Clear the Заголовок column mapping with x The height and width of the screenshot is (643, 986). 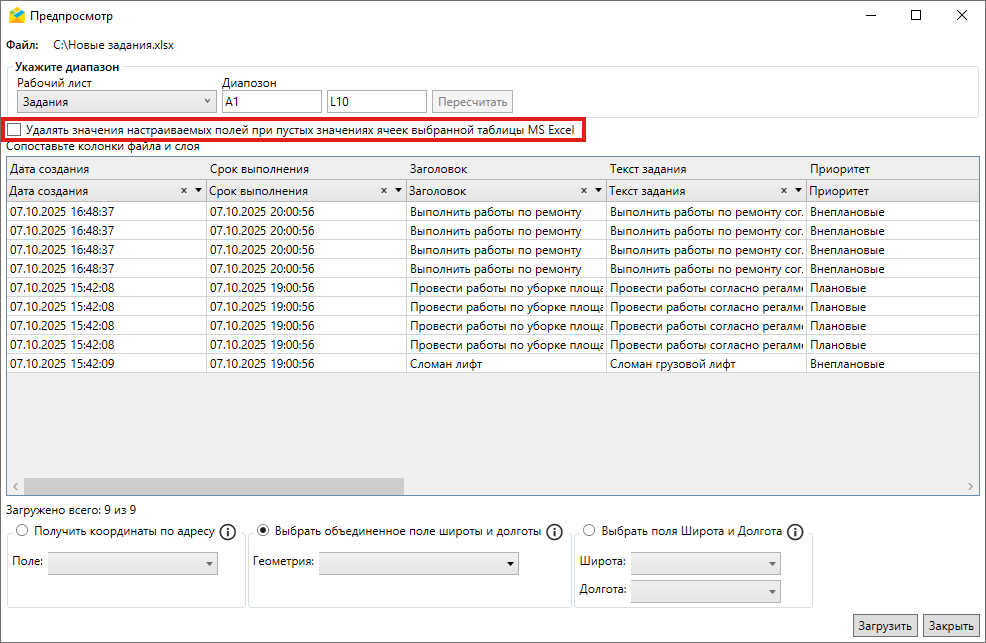[584, 190]
